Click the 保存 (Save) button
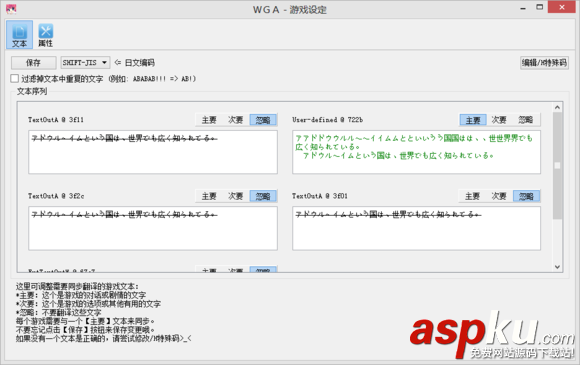The width and height of the screenshot is (580, 365). (x=33, y=62)
